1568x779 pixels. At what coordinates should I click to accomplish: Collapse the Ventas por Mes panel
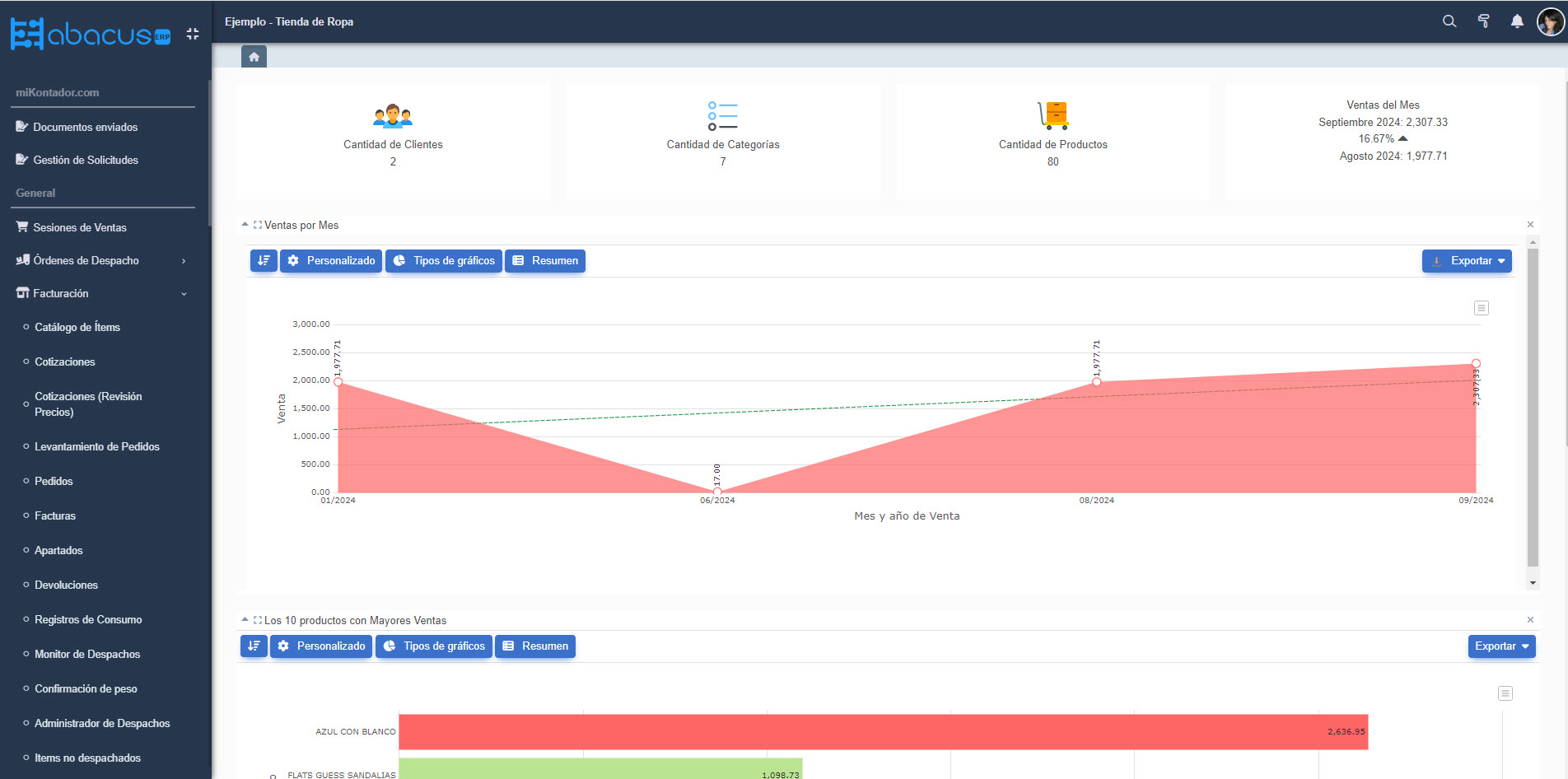tap(245, 224)
